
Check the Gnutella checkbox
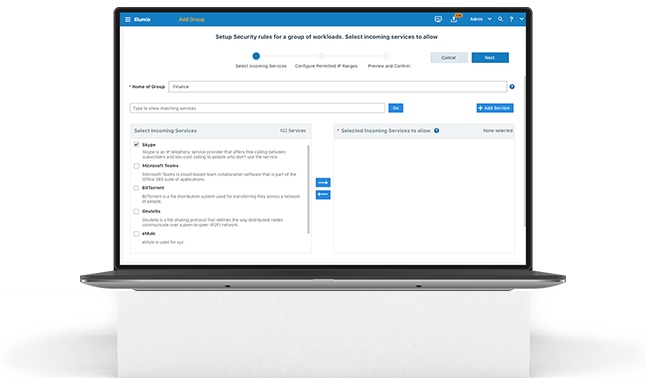[x=136, y=211]
